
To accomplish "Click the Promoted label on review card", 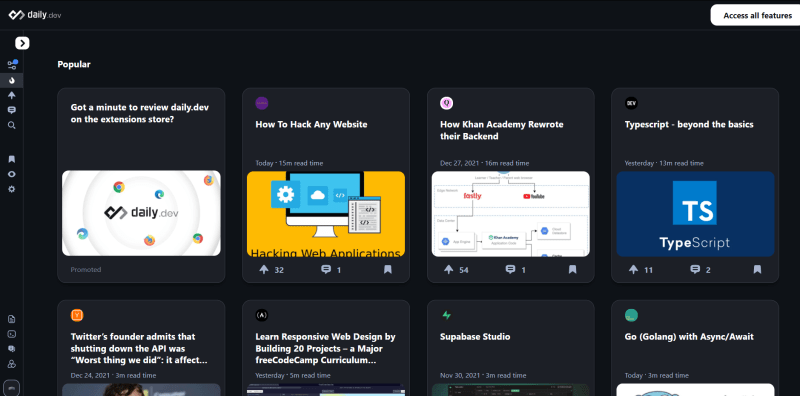I will [86, 269].
